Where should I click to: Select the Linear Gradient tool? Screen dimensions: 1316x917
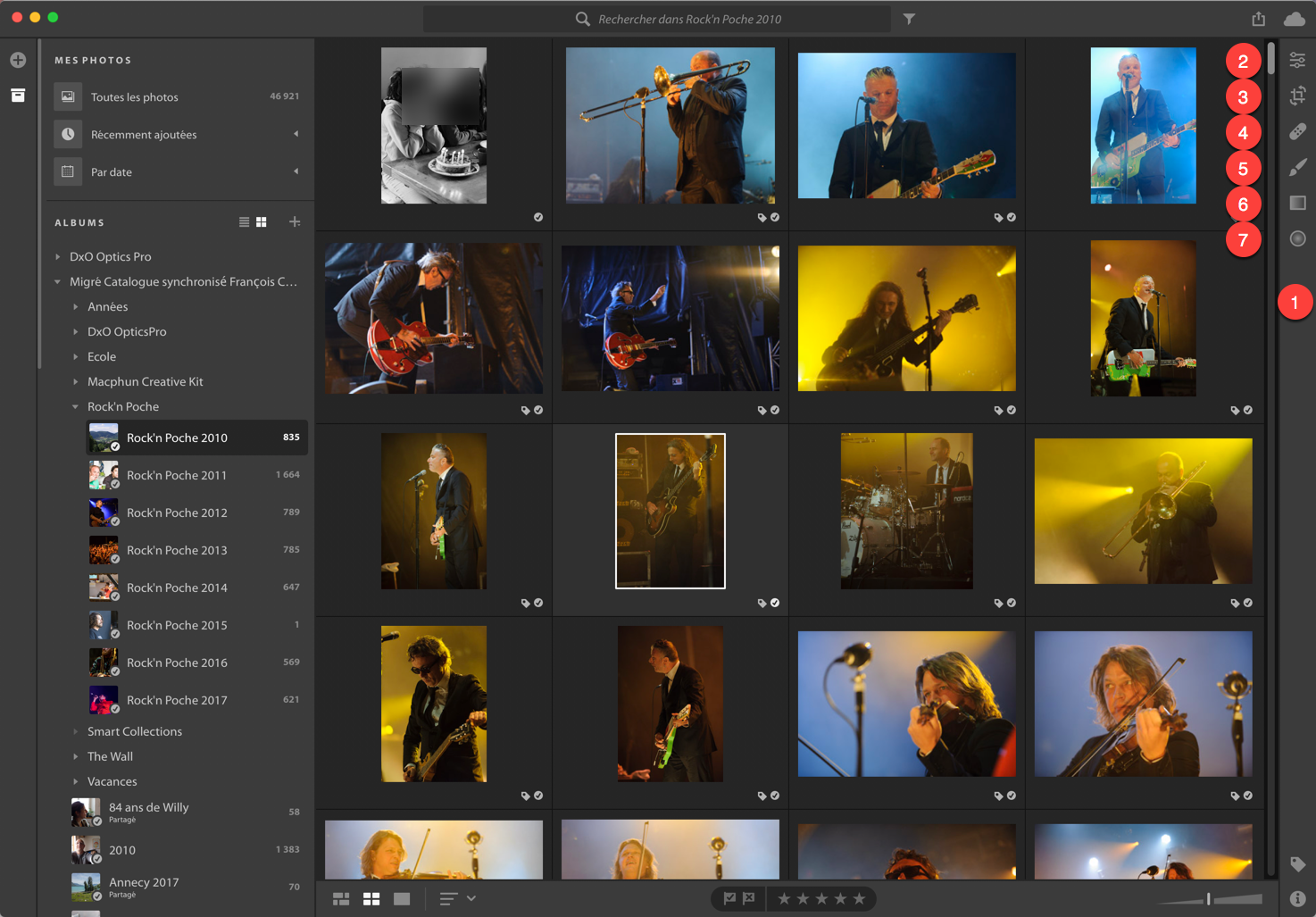[x=1297, y=203]
